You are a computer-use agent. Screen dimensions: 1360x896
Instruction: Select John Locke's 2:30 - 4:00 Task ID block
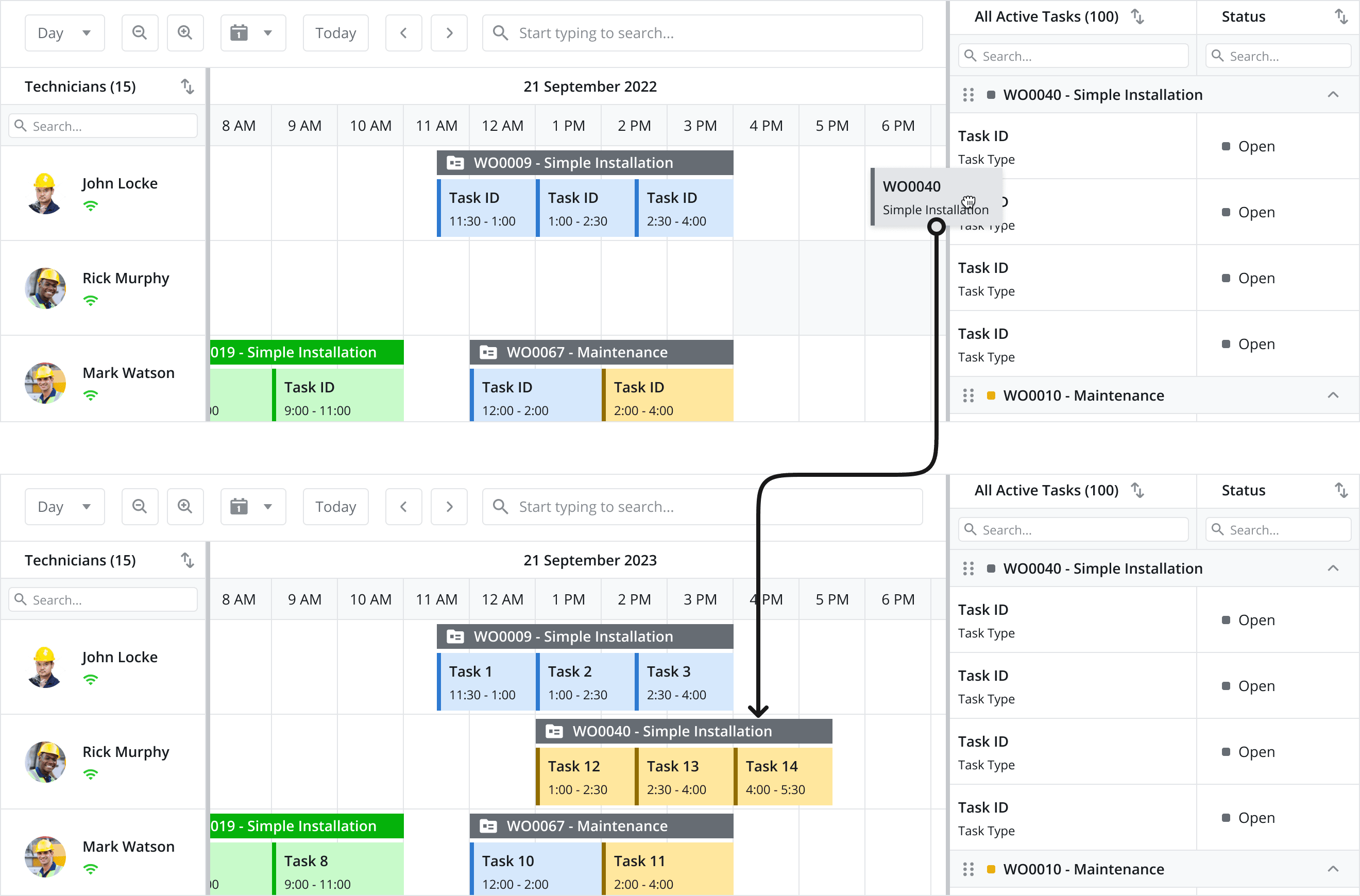point(684,209)
